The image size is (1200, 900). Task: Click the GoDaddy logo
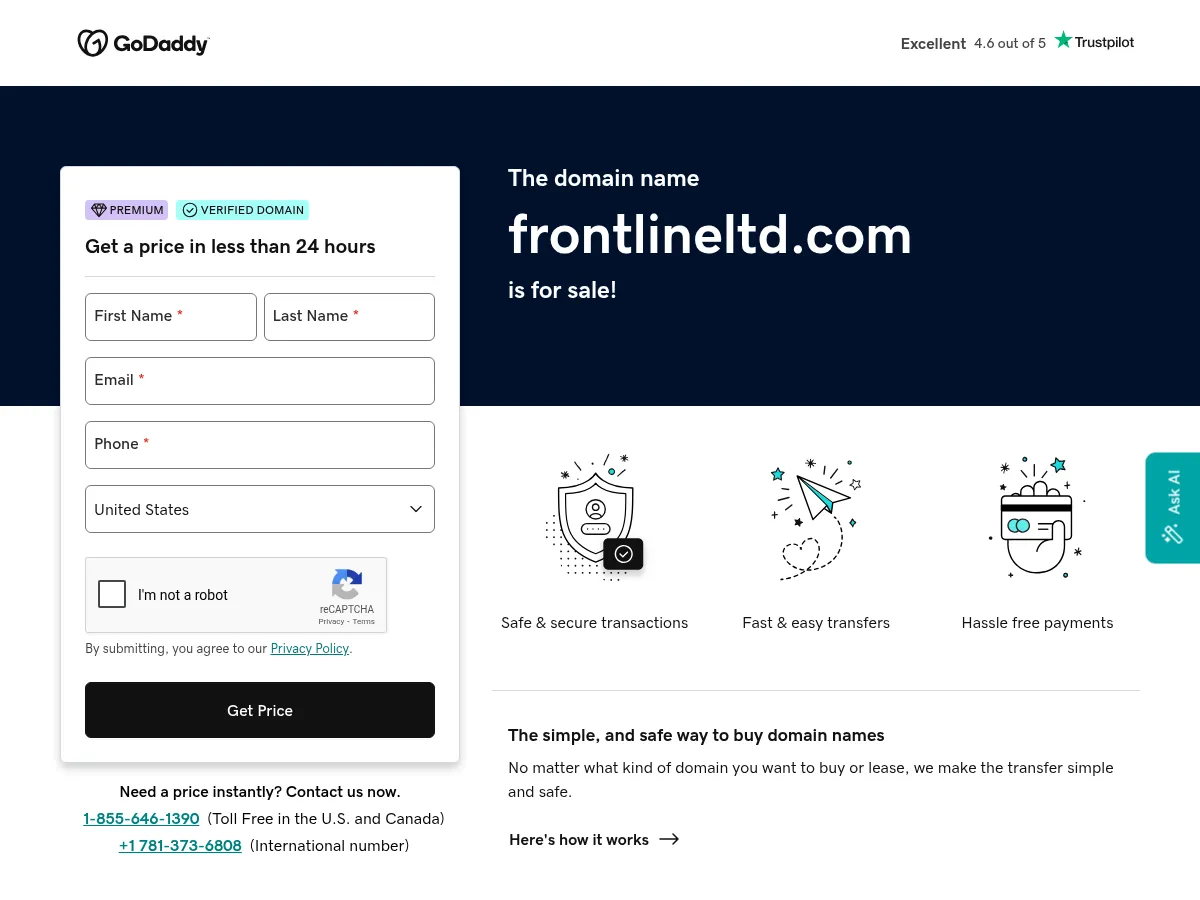pyautogui.click(x=143, y=42)
